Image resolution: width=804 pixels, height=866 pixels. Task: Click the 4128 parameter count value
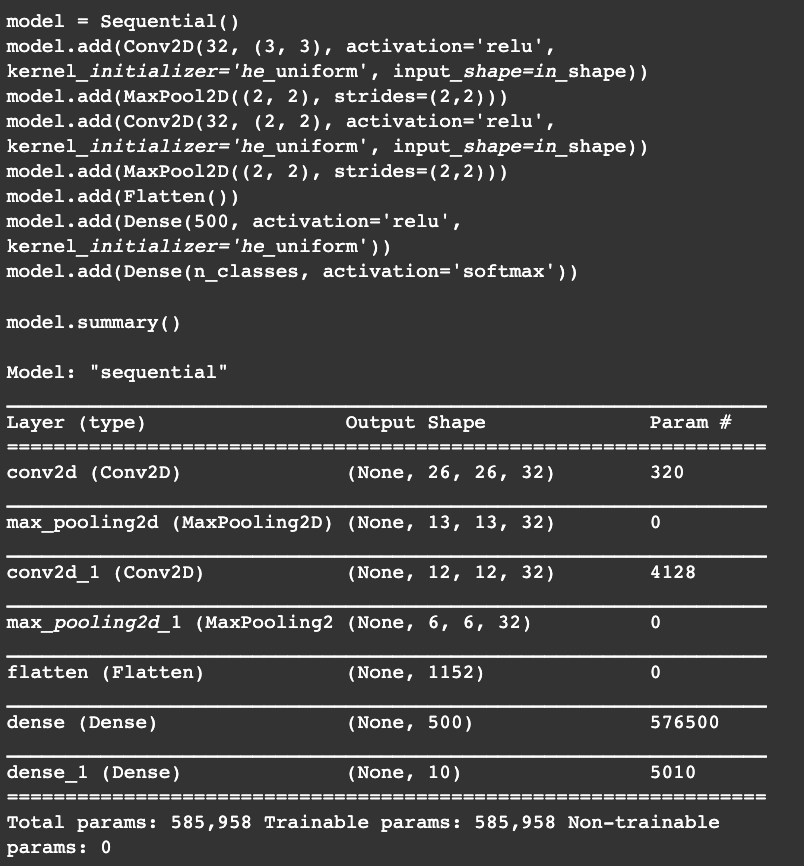673,573
